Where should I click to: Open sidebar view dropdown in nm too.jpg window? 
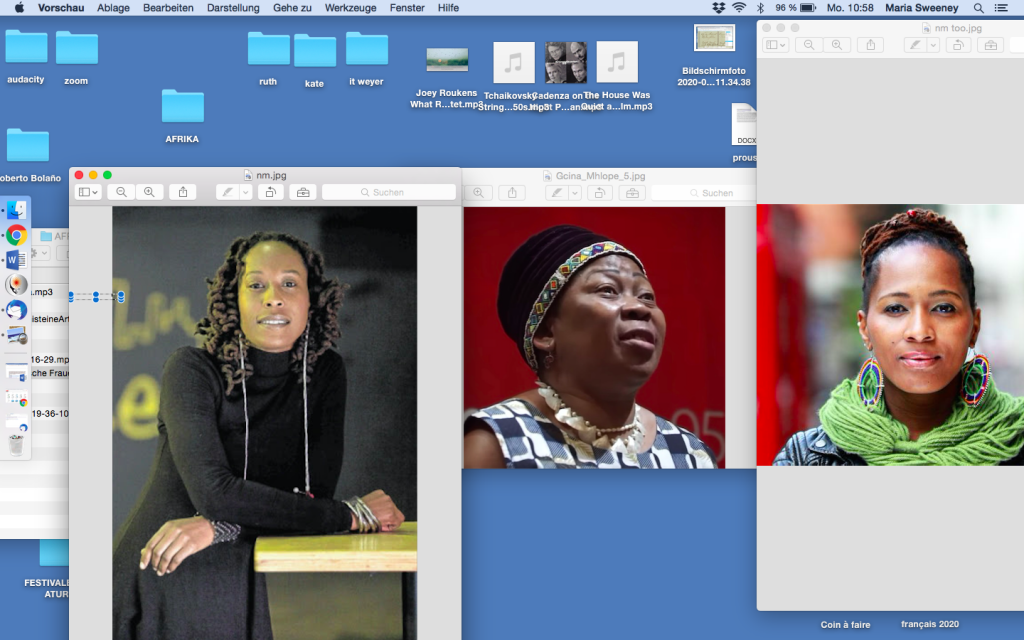(776, 45)
